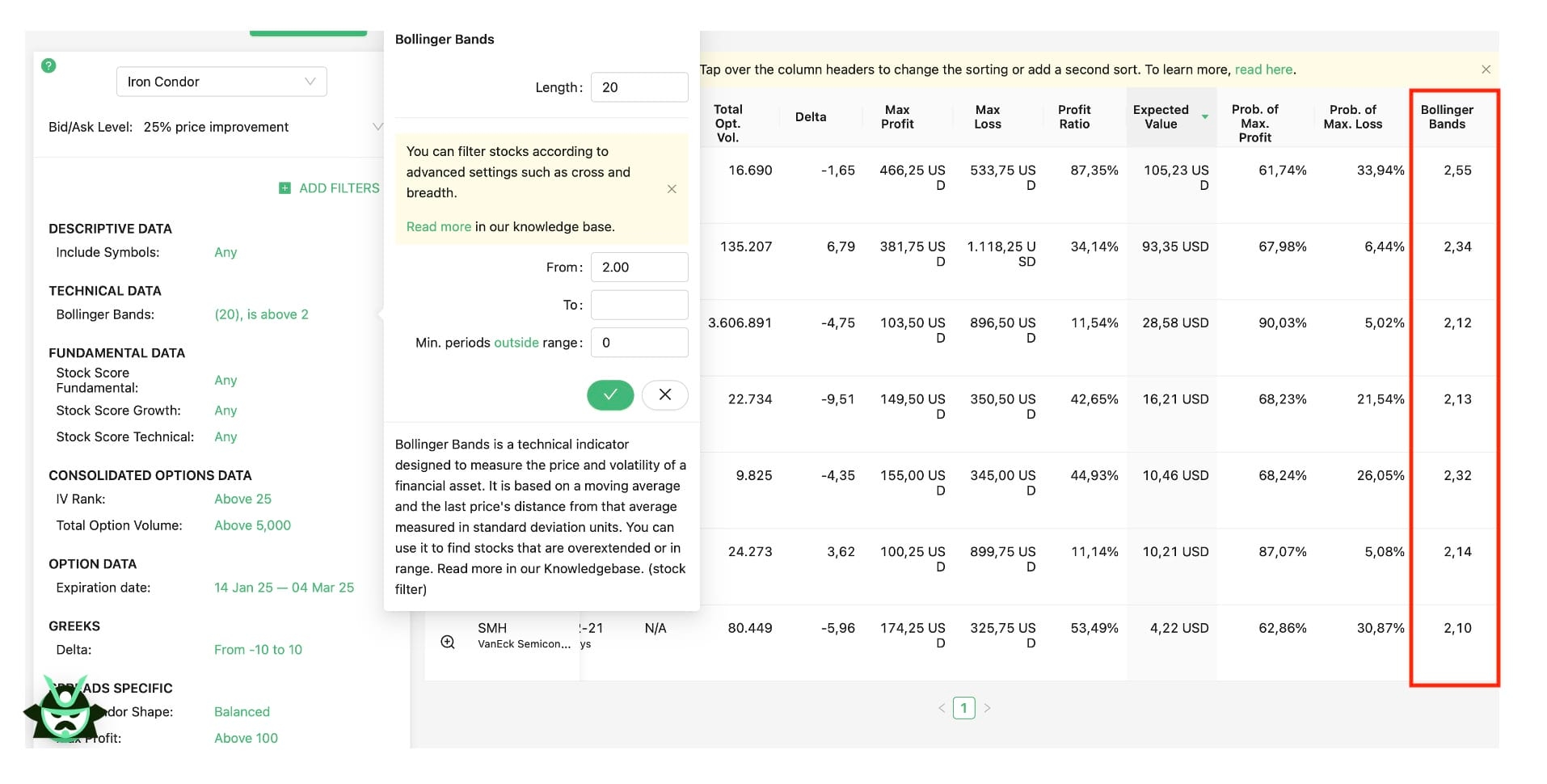1547x784 pixels.
Task: Edit Stock Score Technical value Any
Action: click(x=226, y=437)
